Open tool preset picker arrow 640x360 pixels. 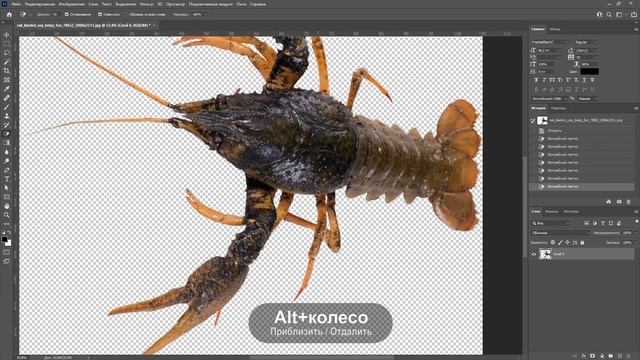(x=29, y=14)
